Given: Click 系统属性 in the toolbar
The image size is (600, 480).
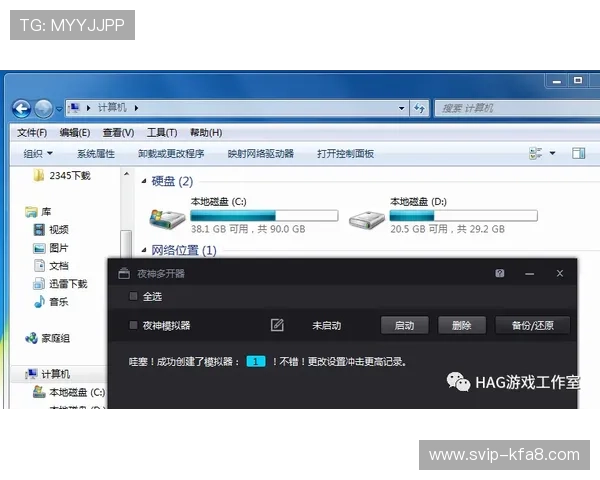Looking at the screenshot, I should [x=96, y=154].
